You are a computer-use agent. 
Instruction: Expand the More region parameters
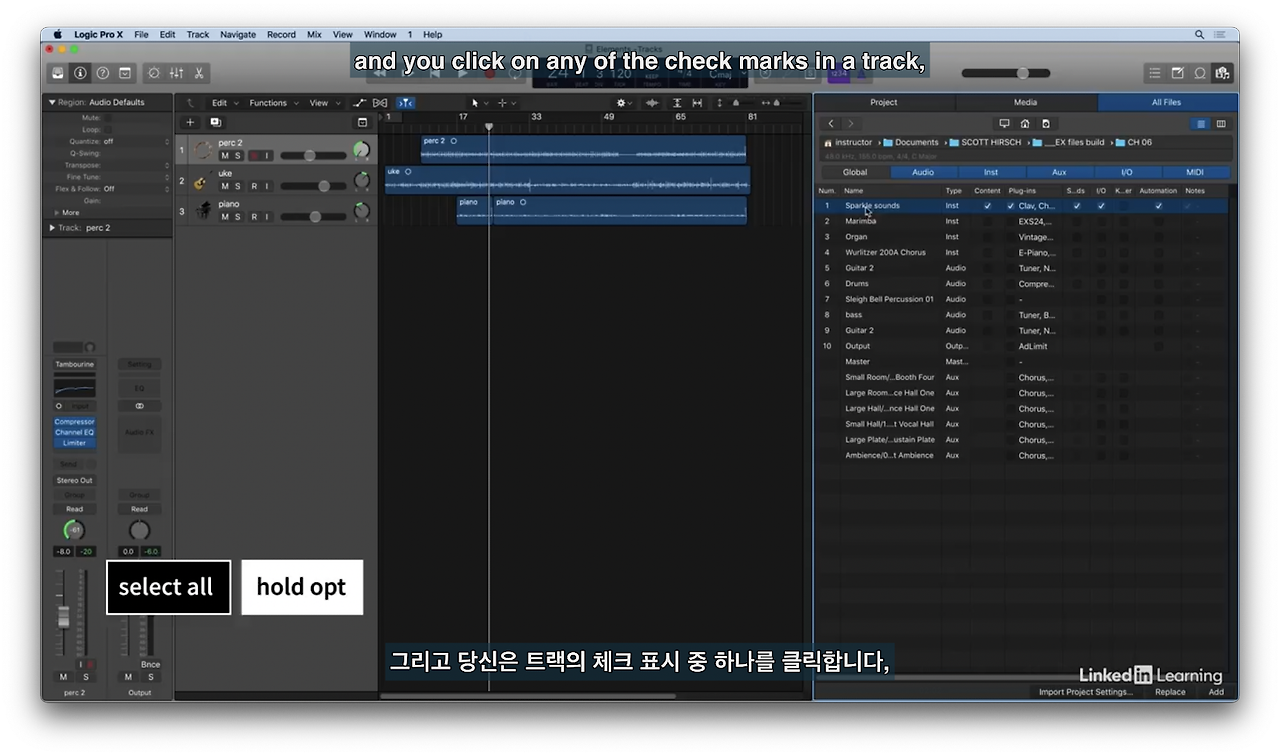[x=57, y=212]
